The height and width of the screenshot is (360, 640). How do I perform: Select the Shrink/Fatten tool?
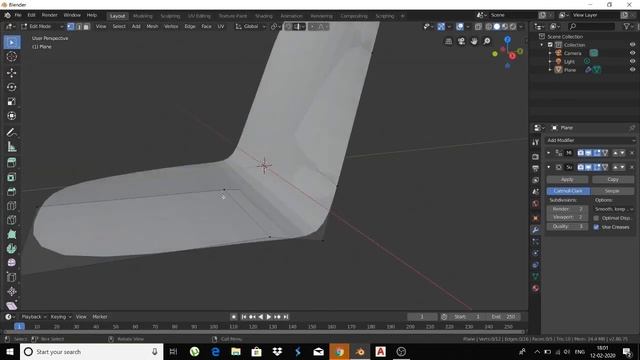[x=11, y=291]
